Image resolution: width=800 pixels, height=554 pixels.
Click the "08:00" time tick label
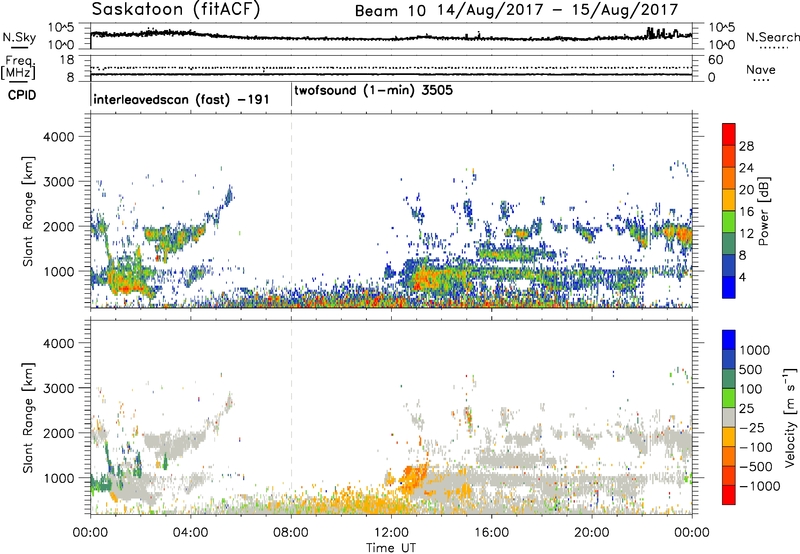[x=291, y=533]
